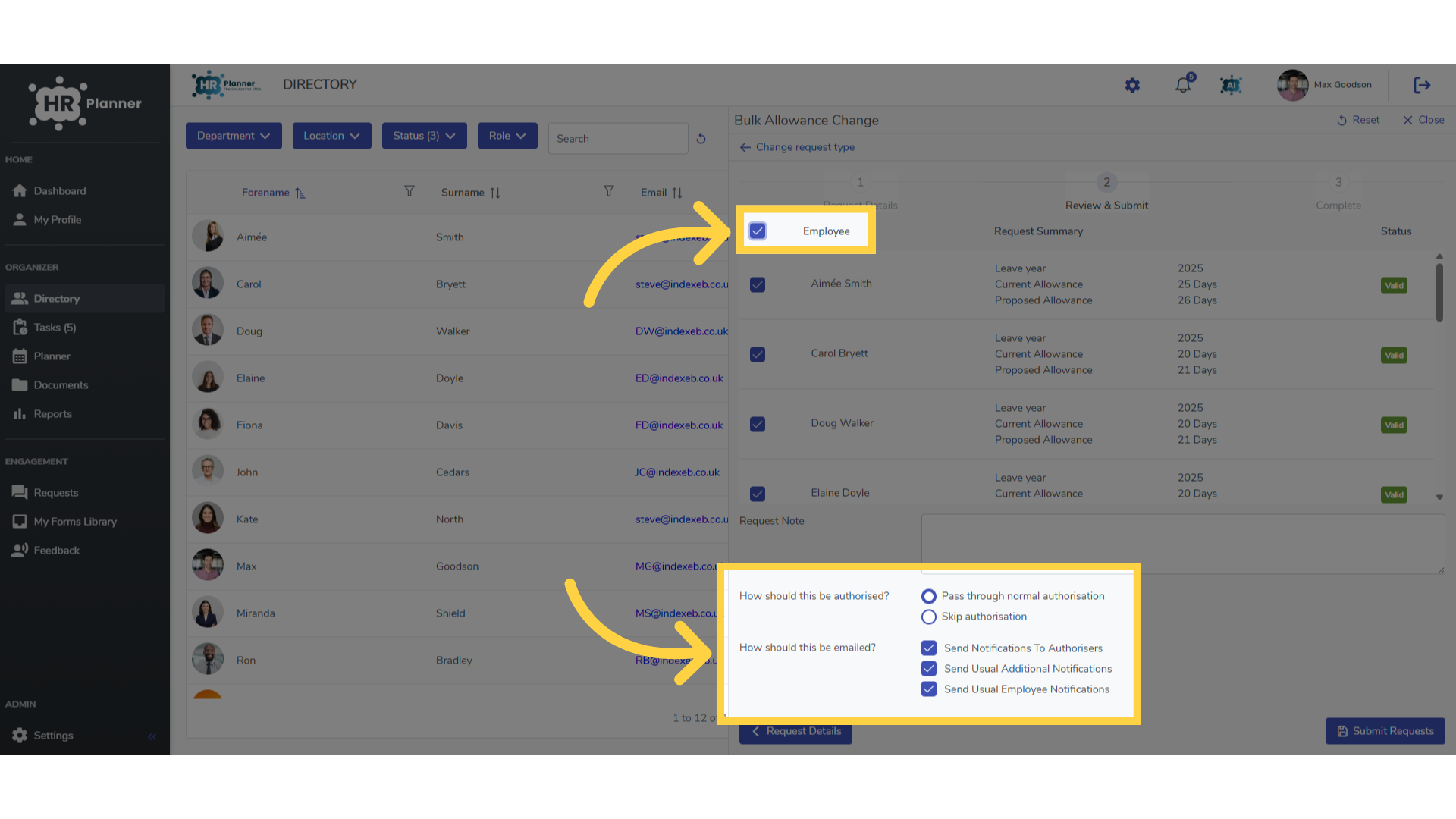Open Feedback in sidebar
This screenshot has width=1456, height=819.
point(83,551)
